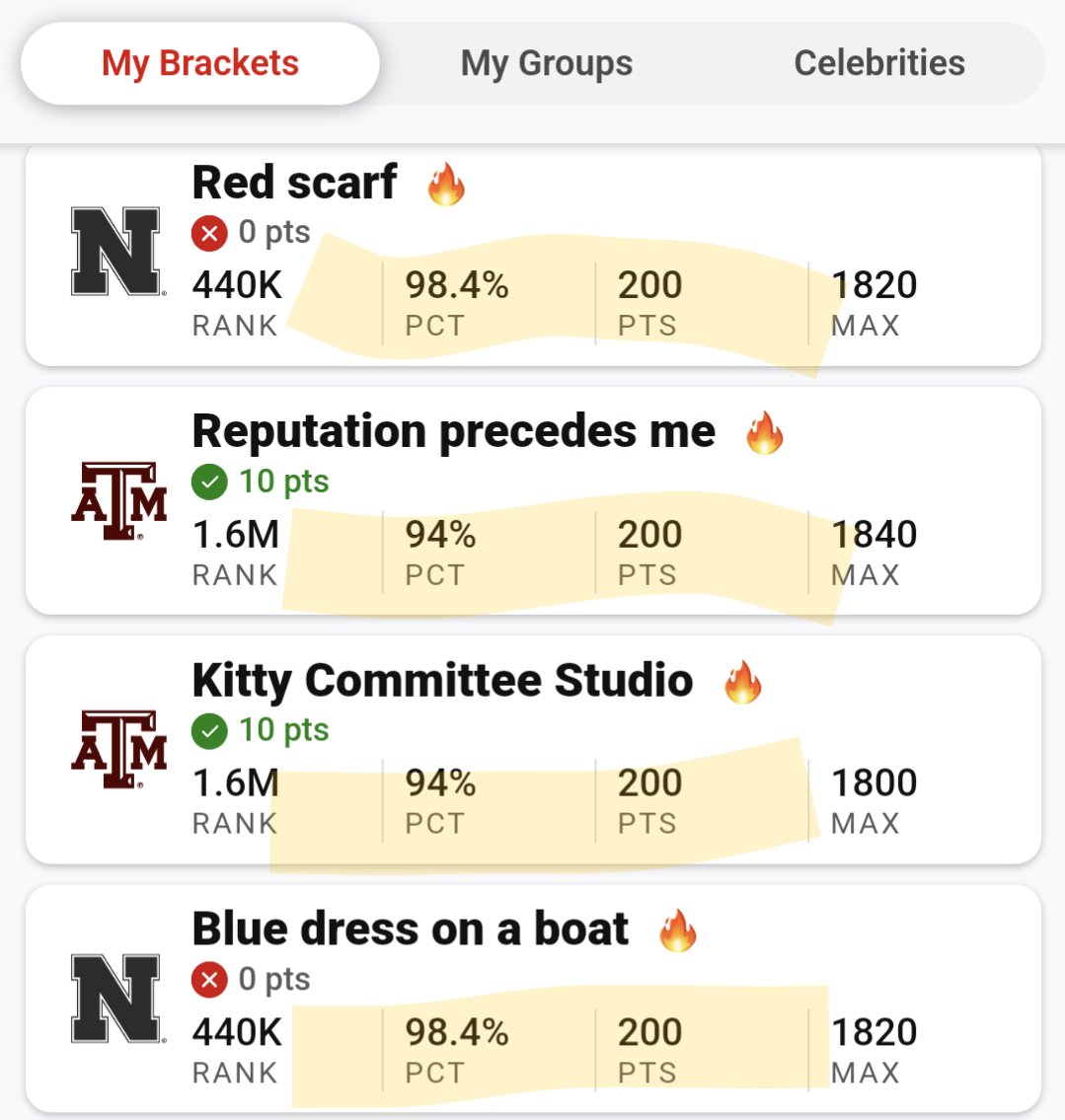Click the green checkmark under Kitty Committee Studio
The image size is (1065, 1120).
pos(209,731)
